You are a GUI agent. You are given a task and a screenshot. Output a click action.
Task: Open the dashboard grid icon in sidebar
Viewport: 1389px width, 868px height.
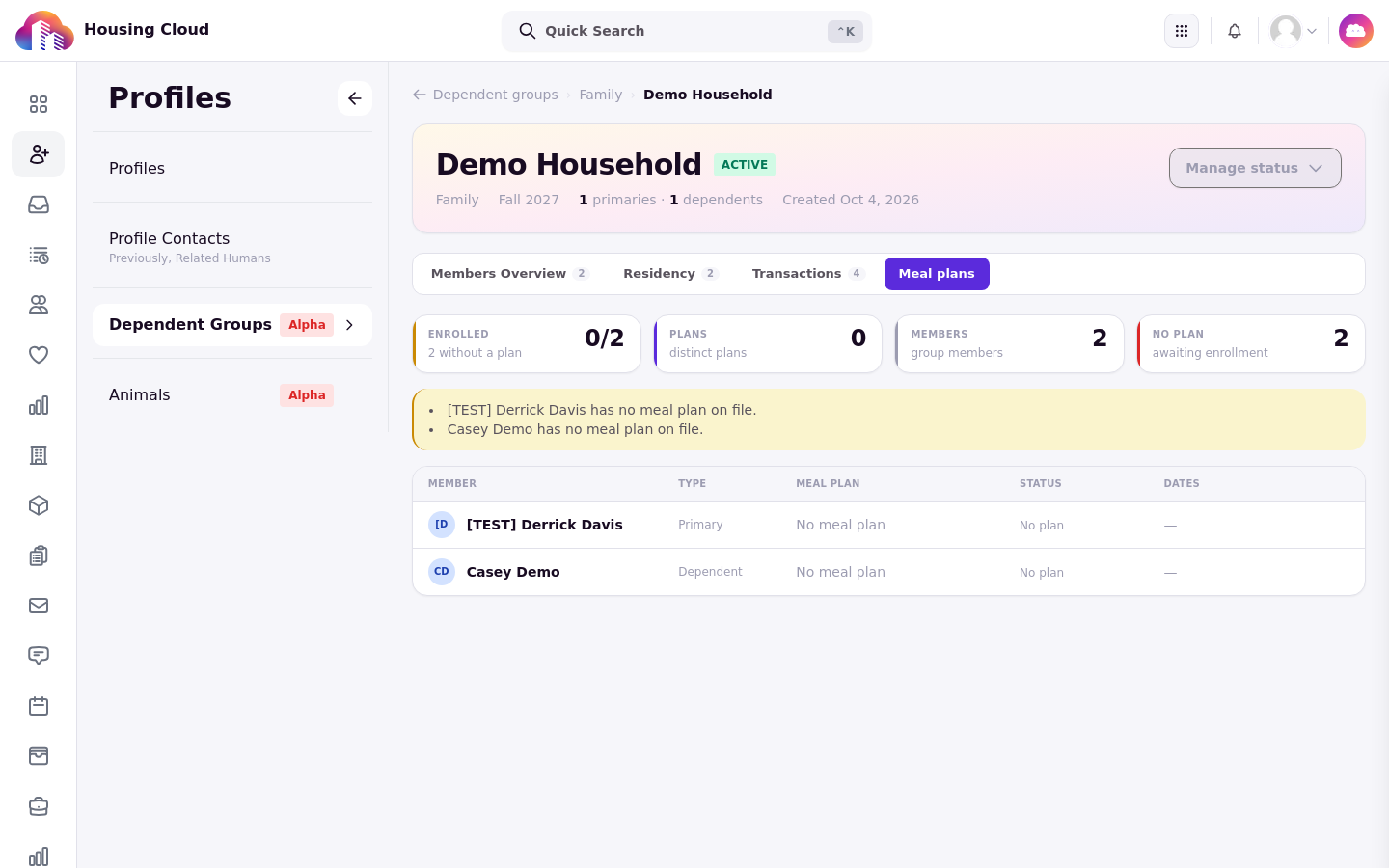pos(39,104)
